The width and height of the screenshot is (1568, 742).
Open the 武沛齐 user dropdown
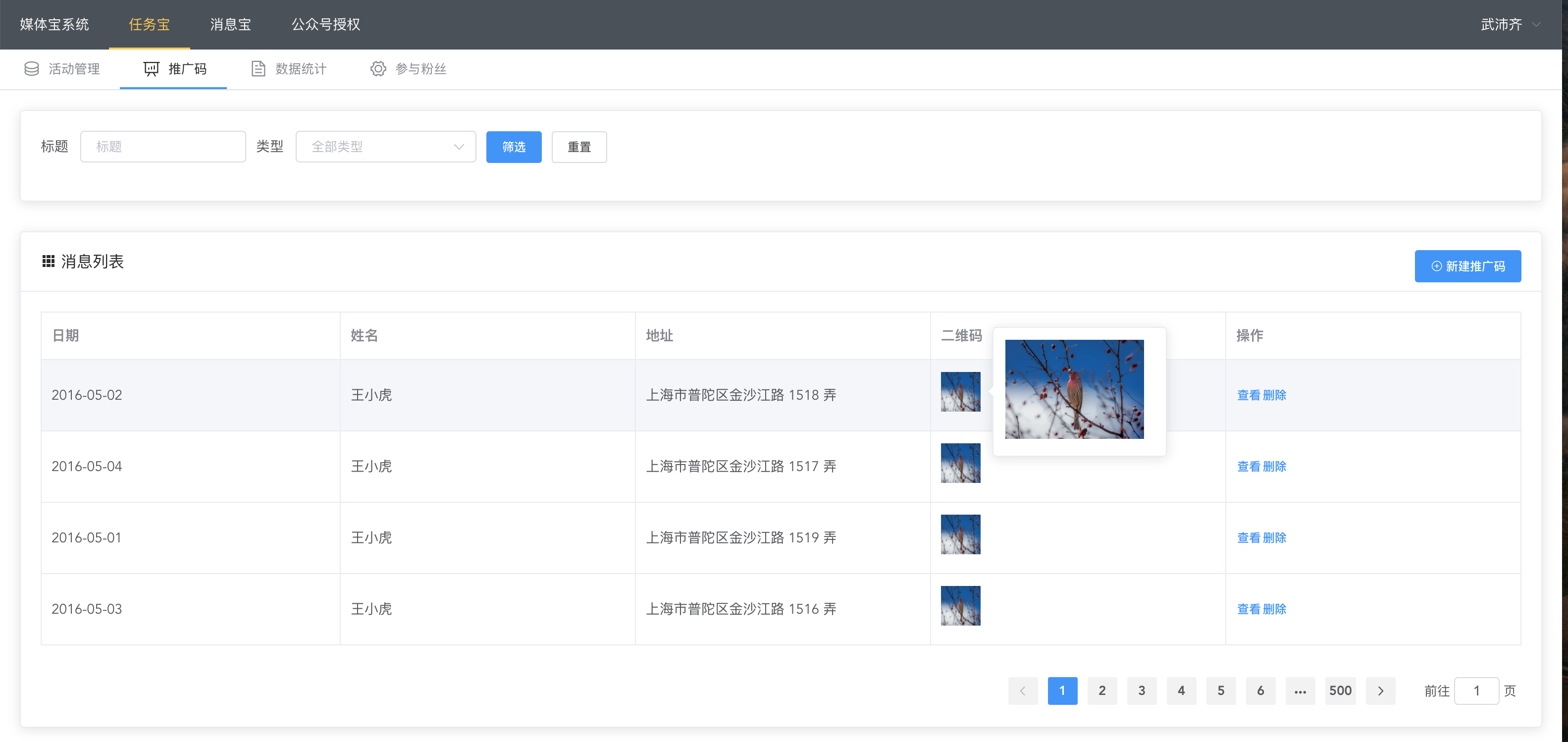1511,24
